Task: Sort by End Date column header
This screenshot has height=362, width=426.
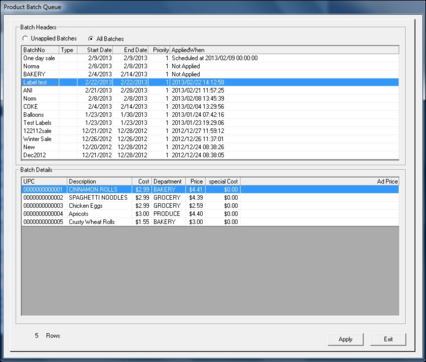Action: point(131,50)
